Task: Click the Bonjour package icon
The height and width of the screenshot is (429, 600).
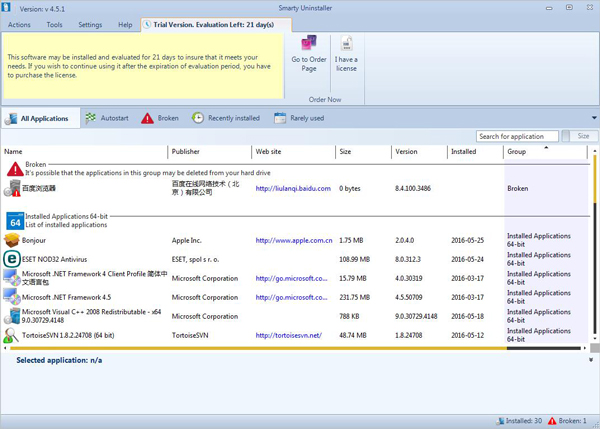Action: [11, 240]
